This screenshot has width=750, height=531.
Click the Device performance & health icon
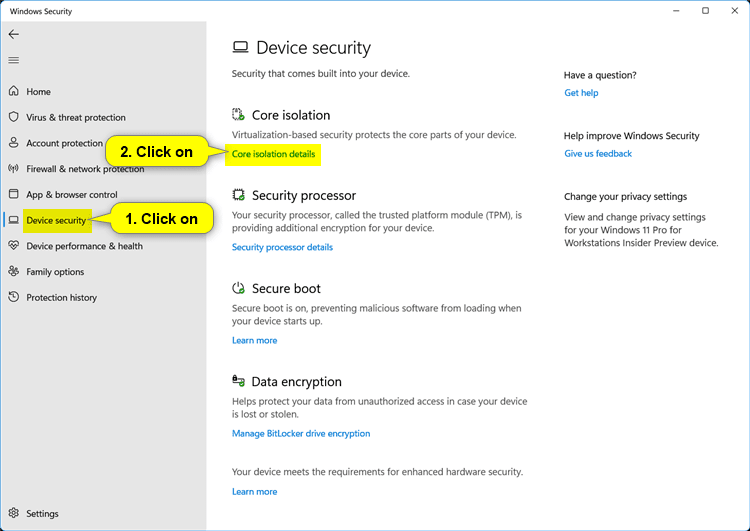pos(14,246)
